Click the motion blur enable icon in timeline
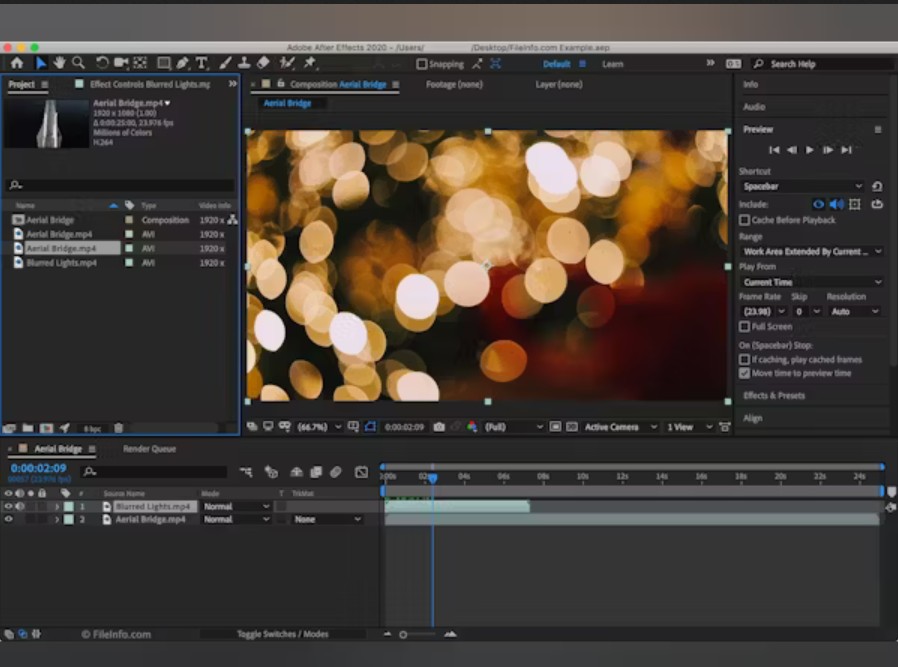Image resolution: width=898 pixels, height=667 pixels. click(336, 472)
